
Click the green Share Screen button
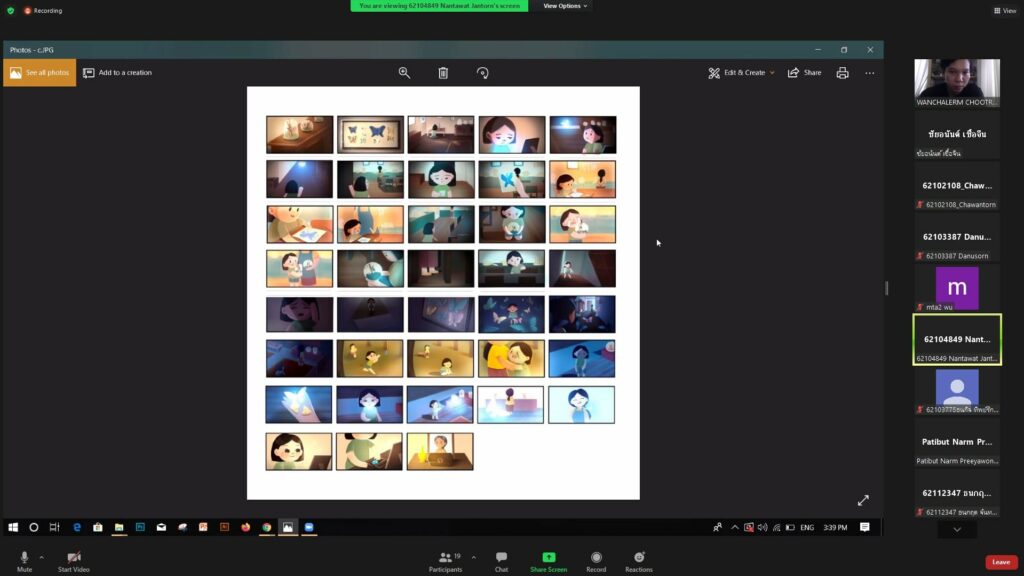point(548,561)
